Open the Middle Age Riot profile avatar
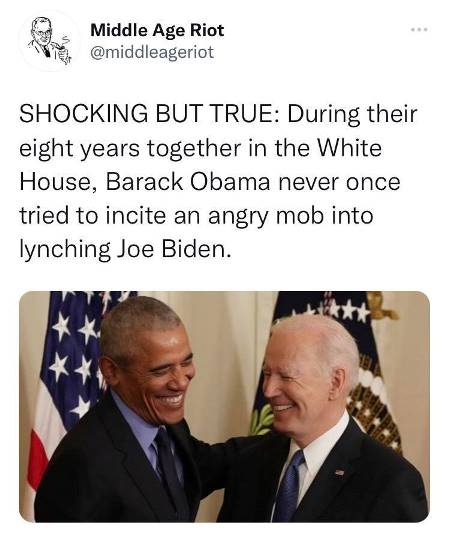 (49, 41)
